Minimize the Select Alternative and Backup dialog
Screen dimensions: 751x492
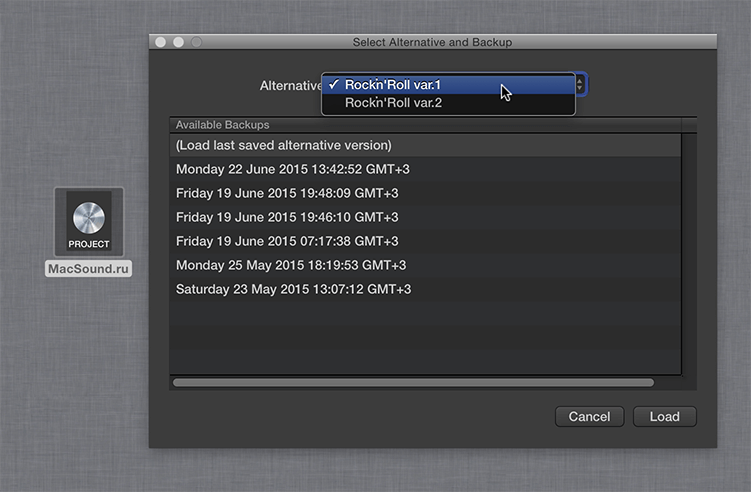point(178,42)
